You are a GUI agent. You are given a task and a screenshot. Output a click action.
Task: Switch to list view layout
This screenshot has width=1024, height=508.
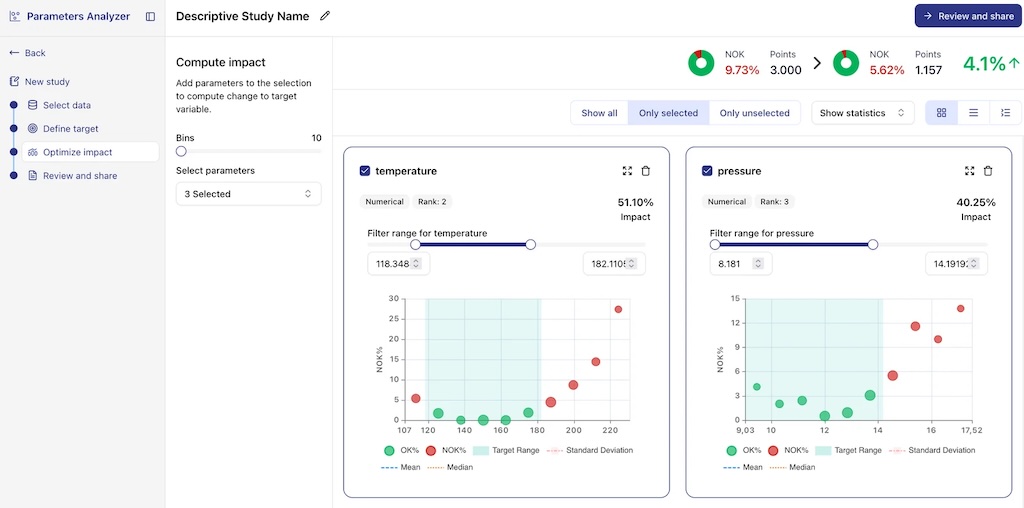point(973,113)
